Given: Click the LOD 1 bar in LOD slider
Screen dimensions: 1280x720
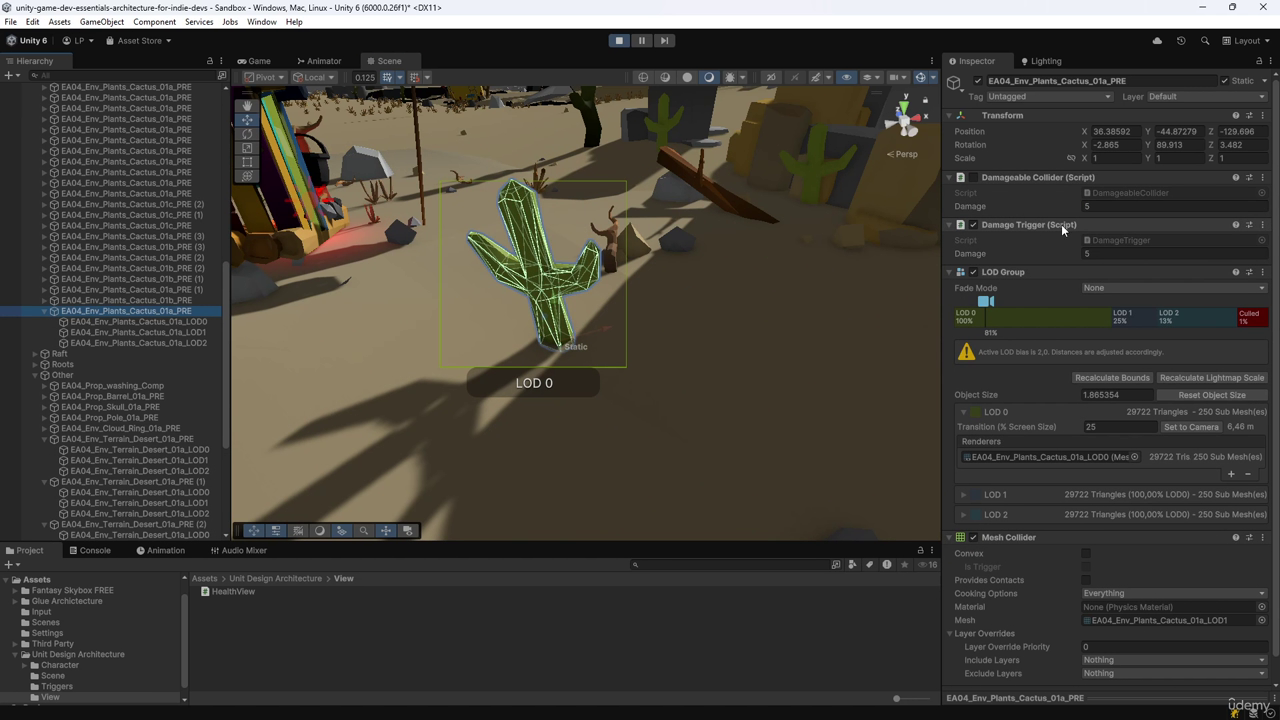Looking at the screenshot, I should (x=1133, y=317).
